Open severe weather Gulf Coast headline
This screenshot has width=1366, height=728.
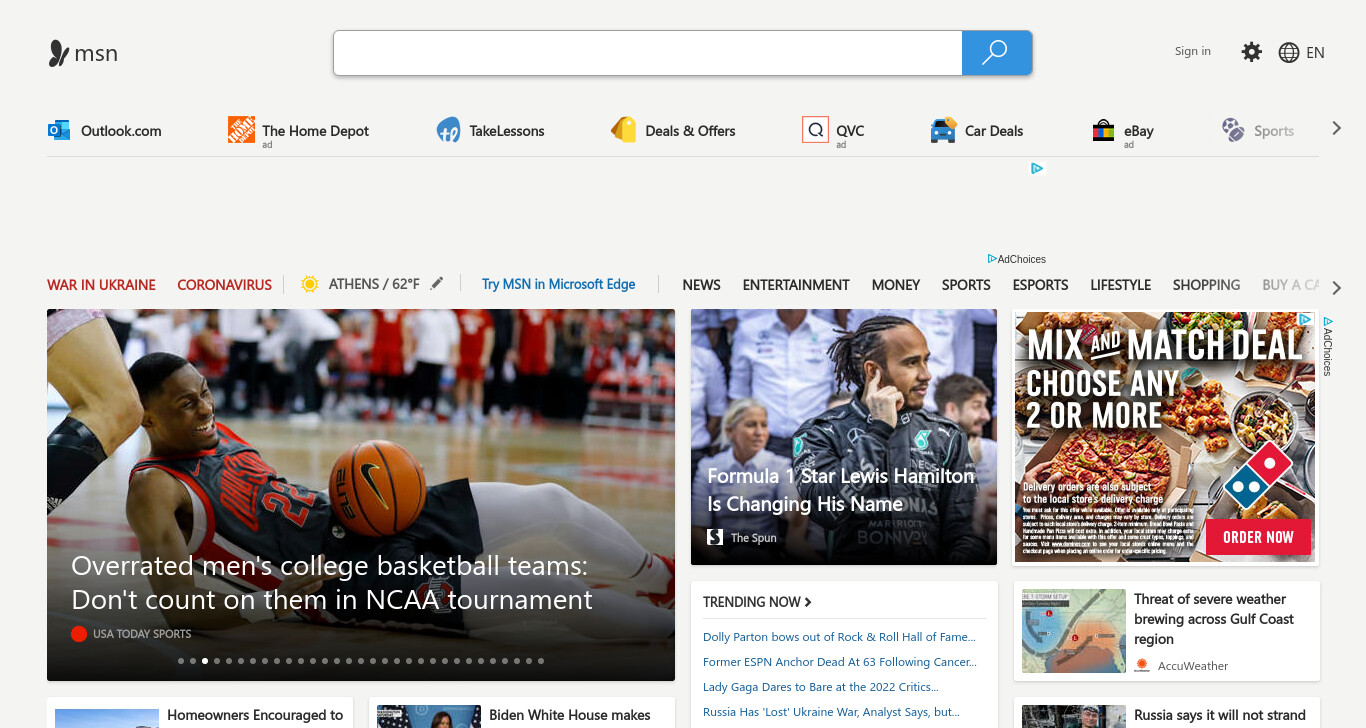pos(1214,619)
